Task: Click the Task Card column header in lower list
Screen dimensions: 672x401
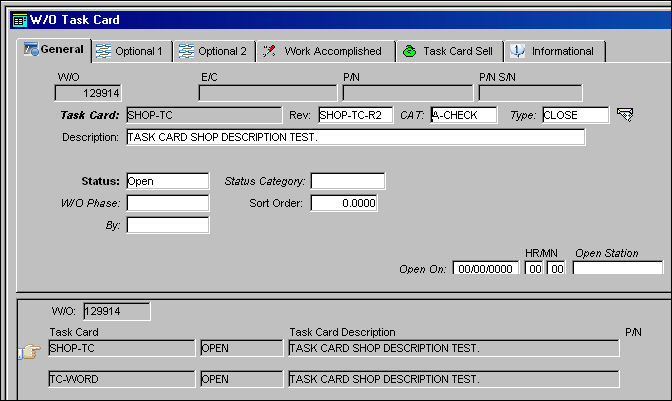Action: tap(74, 332)
